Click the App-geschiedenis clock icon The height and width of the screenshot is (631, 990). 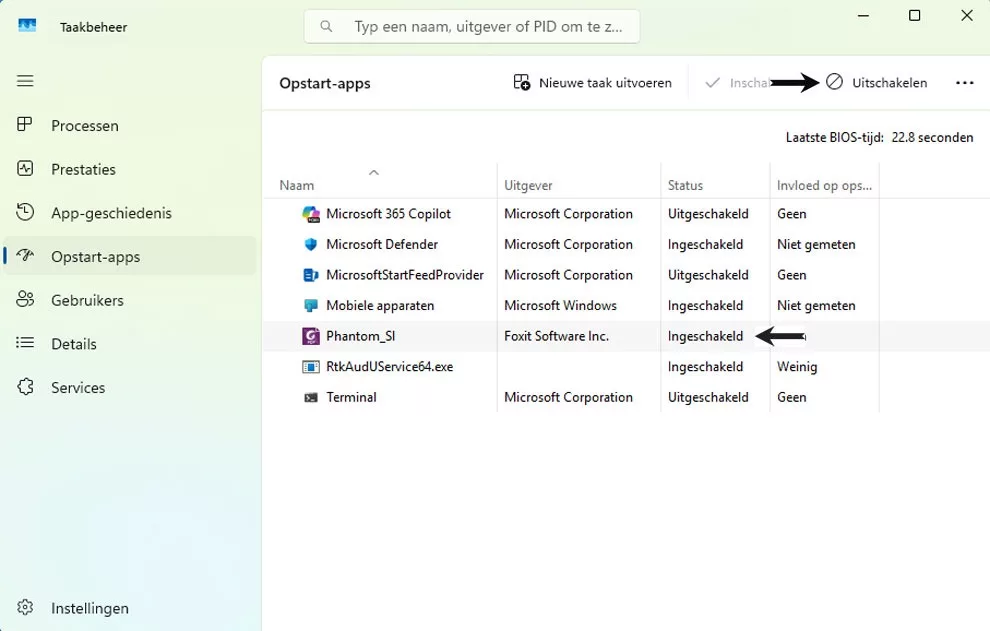coord(25,212)
